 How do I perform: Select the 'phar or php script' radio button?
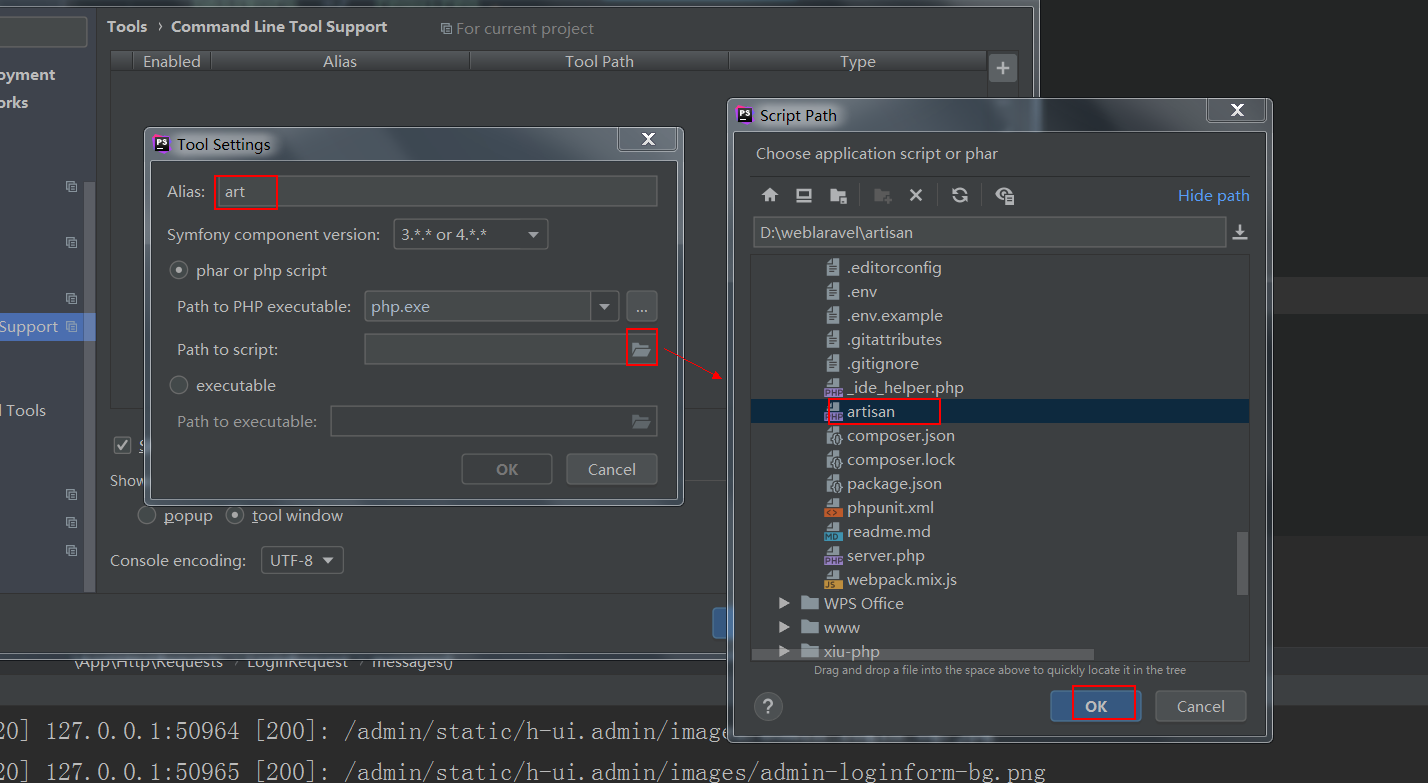179,271
